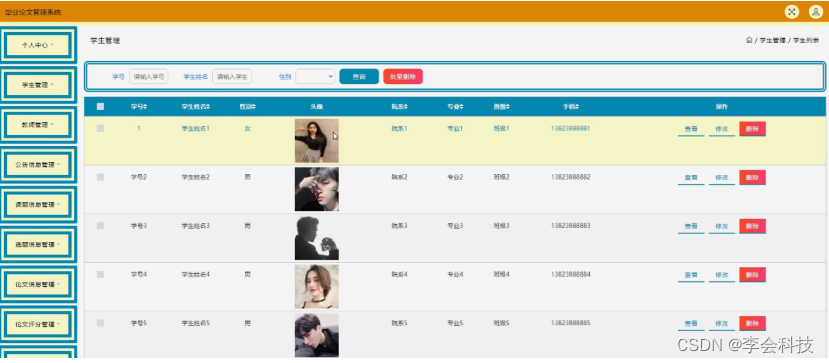Viewport: 829px width, 363px height.
Task: Click 查看 for 学生姓名2 row
Action: pyautogui.click(x=691, y=178)
